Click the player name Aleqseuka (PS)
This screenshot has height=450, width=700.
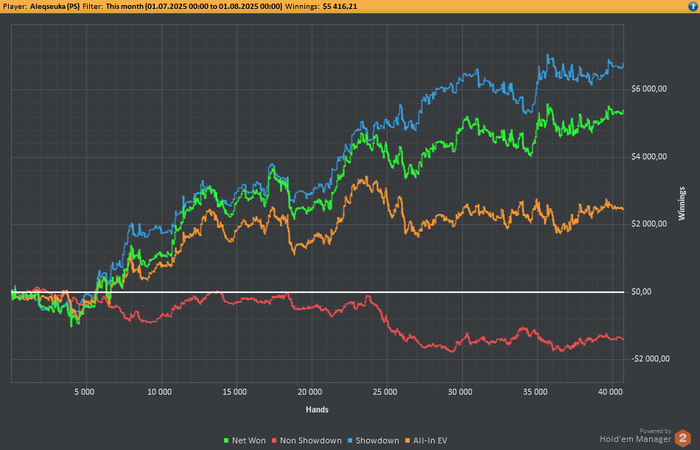(x=55, y=7)
